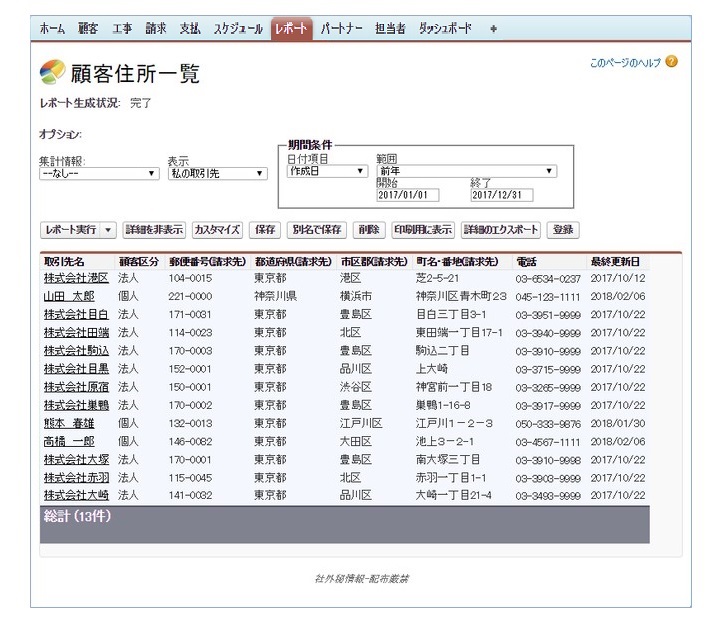The width and height of the screenshot is (720, 630).
Task: Click the help question mark icon
Action: [671, 62]
